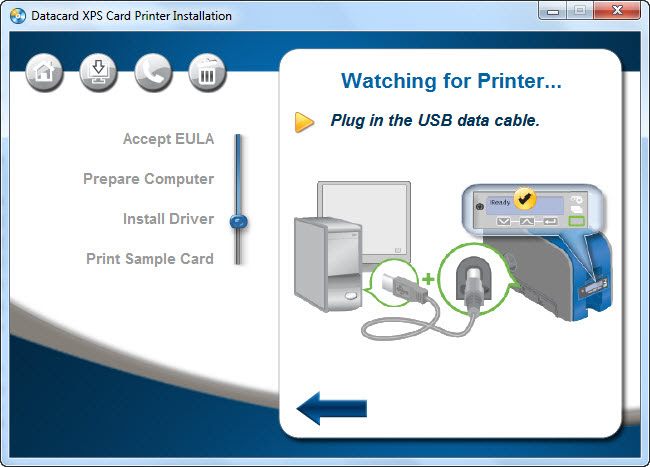This screenshot has height=467, width=650.
Task: Minimize the installation window
Action: pyautogui.click(x=552, y=11)
